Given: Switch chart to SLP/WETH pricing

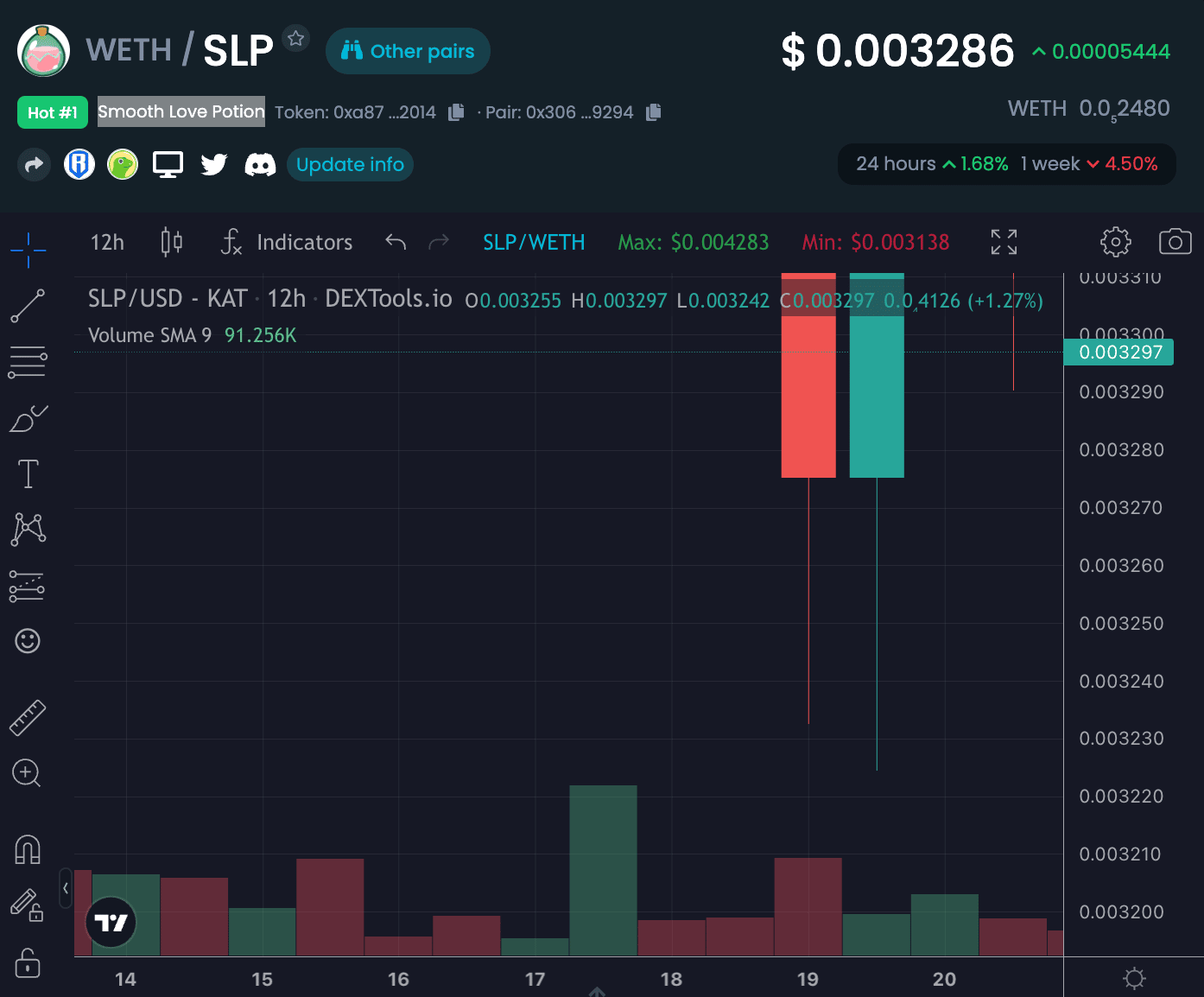Looking at the screenshot, I should click(534, 242).
